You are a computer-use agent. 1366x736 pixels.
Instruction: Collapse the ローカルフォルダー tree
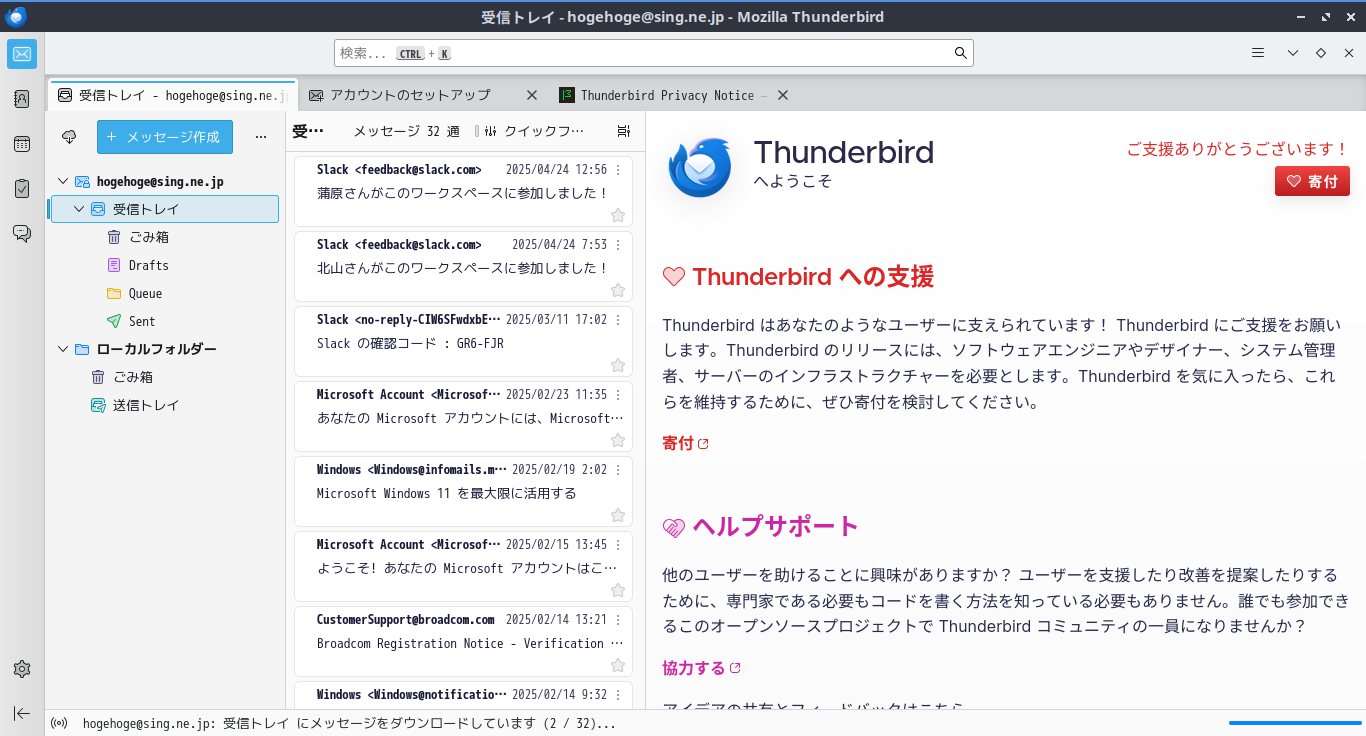click(x=63, y=349)
